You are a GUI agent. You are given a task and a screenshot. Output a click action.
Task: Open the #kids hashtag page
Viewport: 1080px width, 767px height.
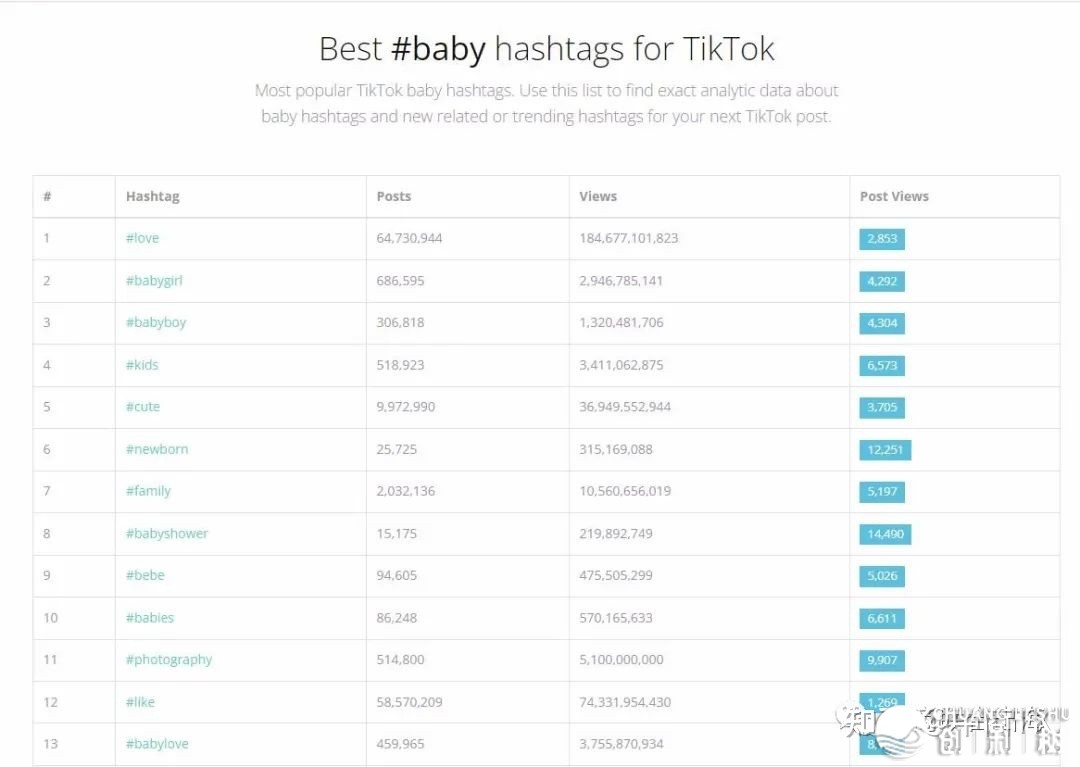[142, 365]
